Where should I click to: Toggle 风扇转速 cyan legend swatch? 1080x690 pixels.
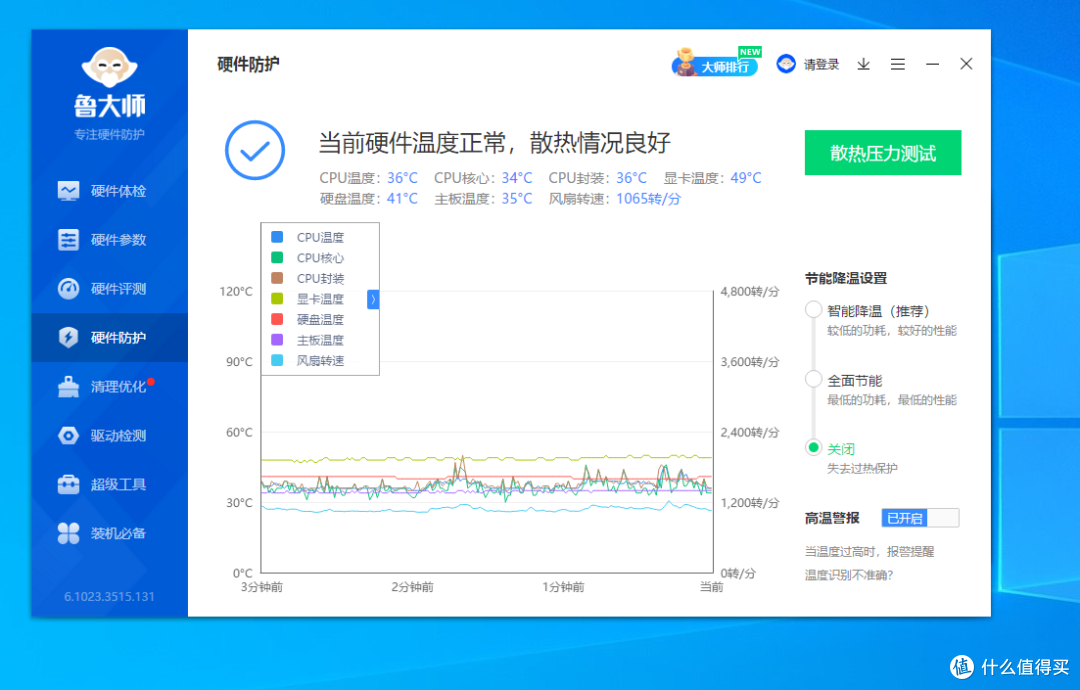pyautogui.click(x=277, y=360)
